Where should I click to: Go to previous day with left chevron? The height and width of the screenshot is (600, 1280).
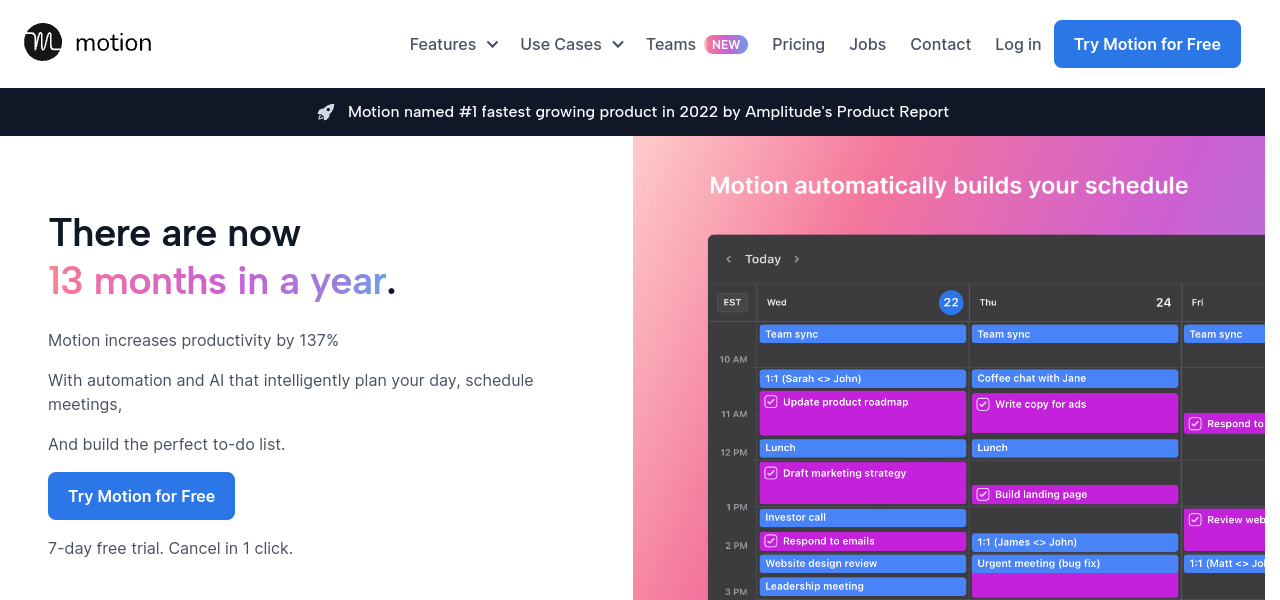(729, 259)
